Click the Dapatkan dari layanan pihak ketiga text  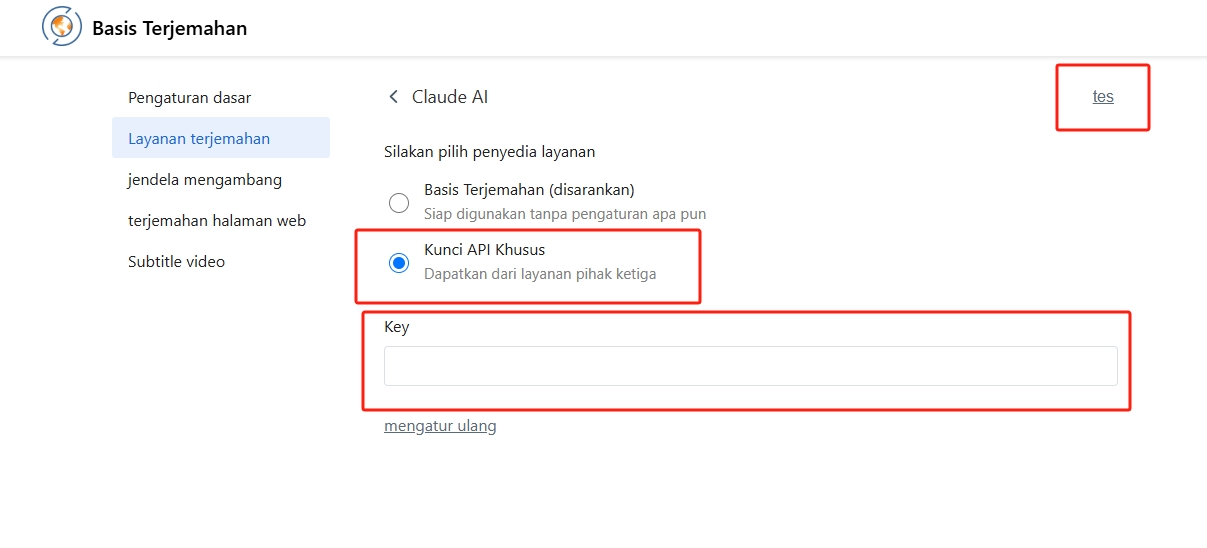tap(540, 273)
